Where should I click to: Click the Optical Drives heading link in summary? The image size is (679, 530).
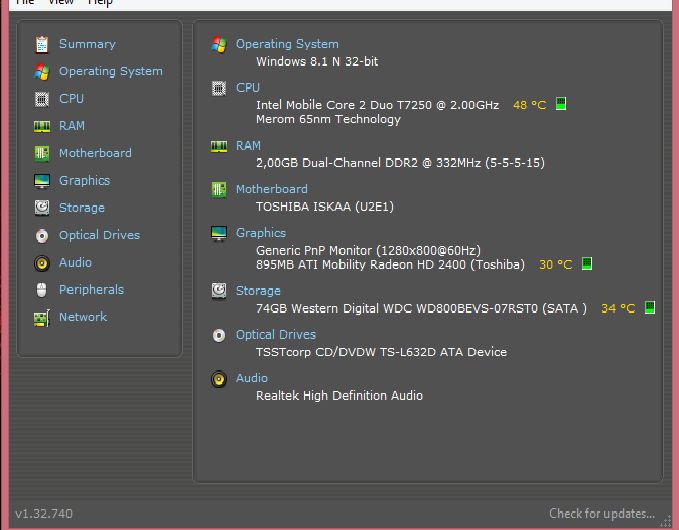tap(276, 335)
